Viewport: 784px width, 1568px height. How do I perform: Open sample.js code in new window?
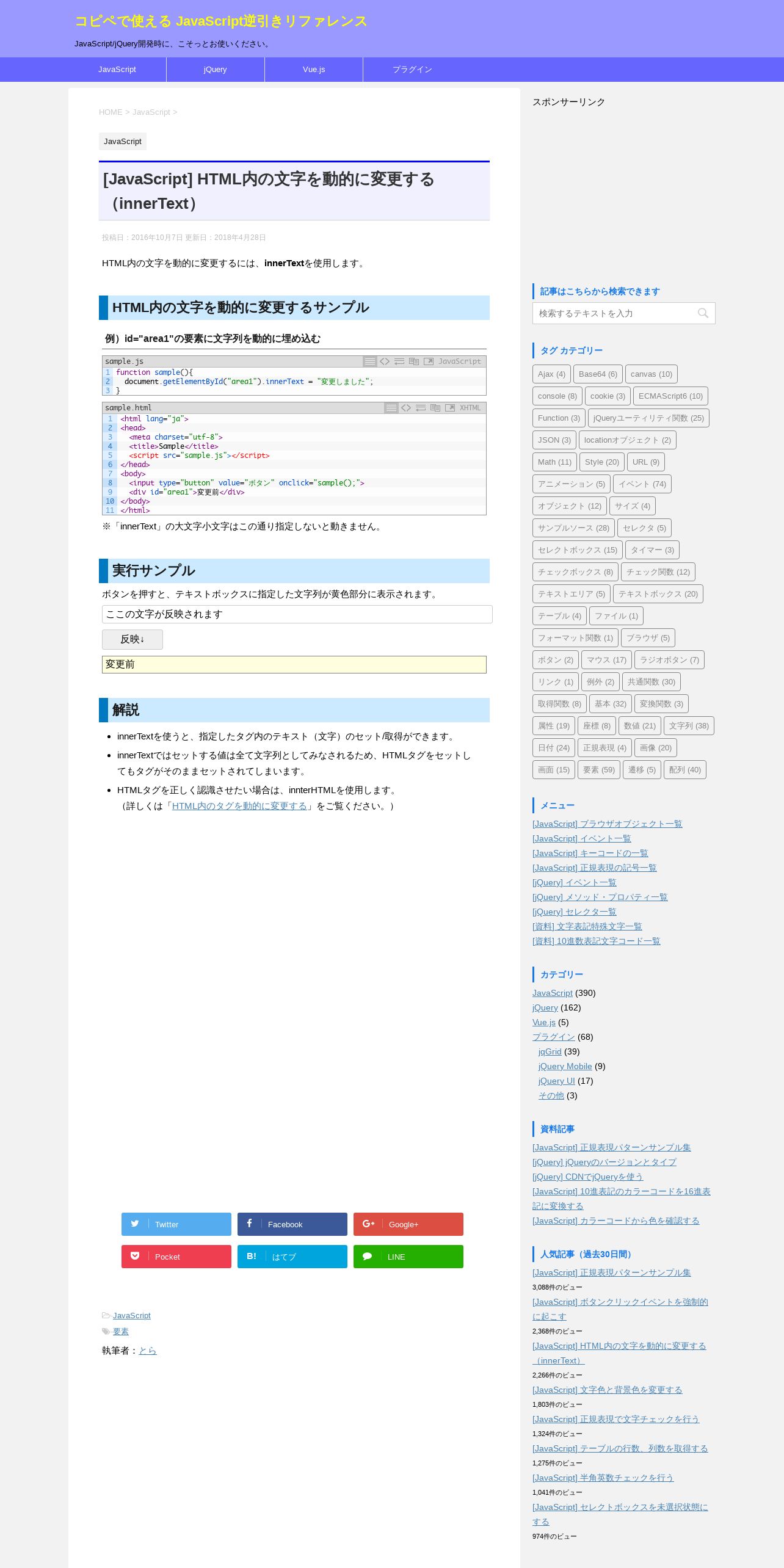click(x=429, y=361)
